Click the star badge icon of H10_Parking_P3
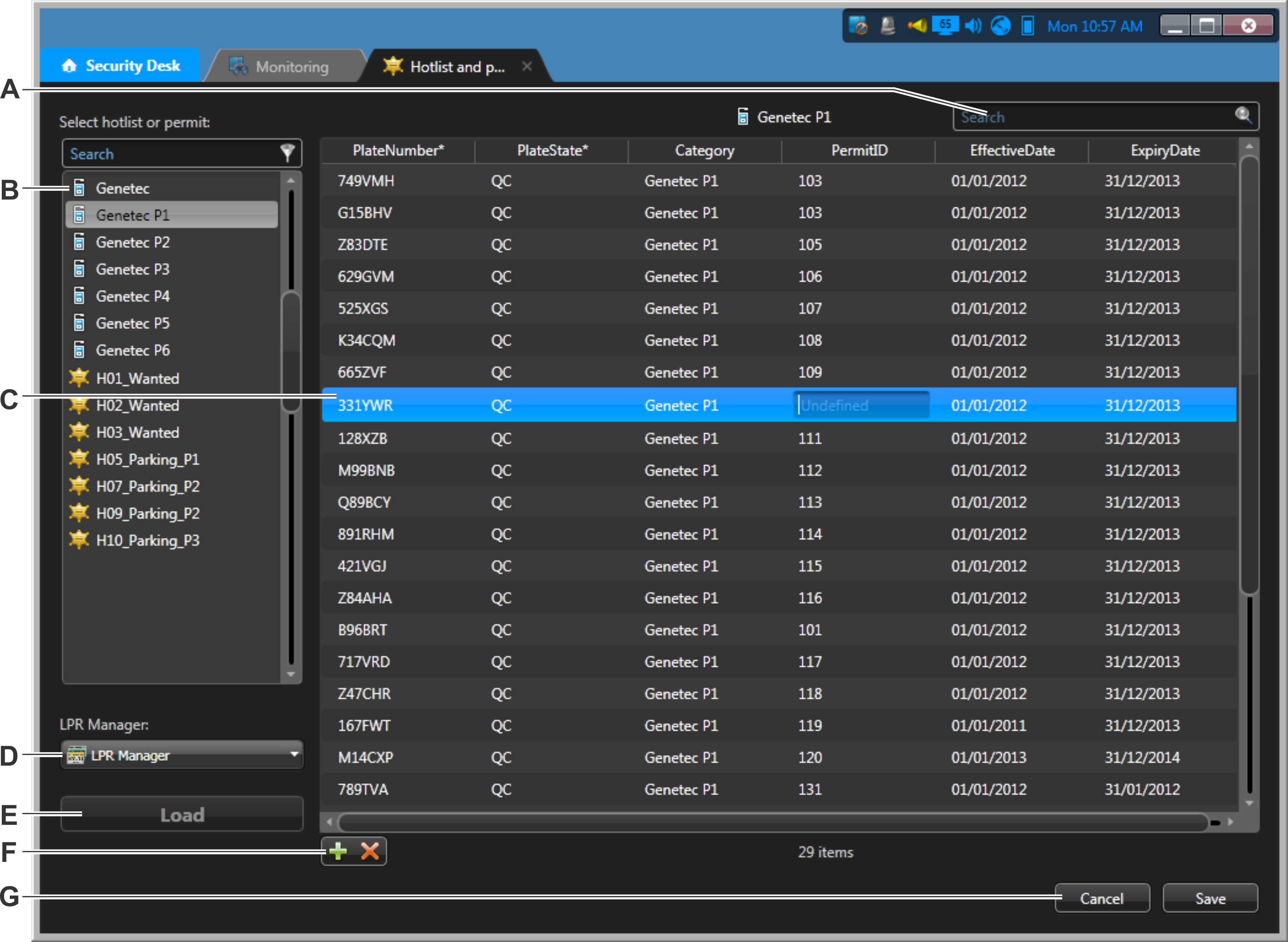 [x=79, y=539]
